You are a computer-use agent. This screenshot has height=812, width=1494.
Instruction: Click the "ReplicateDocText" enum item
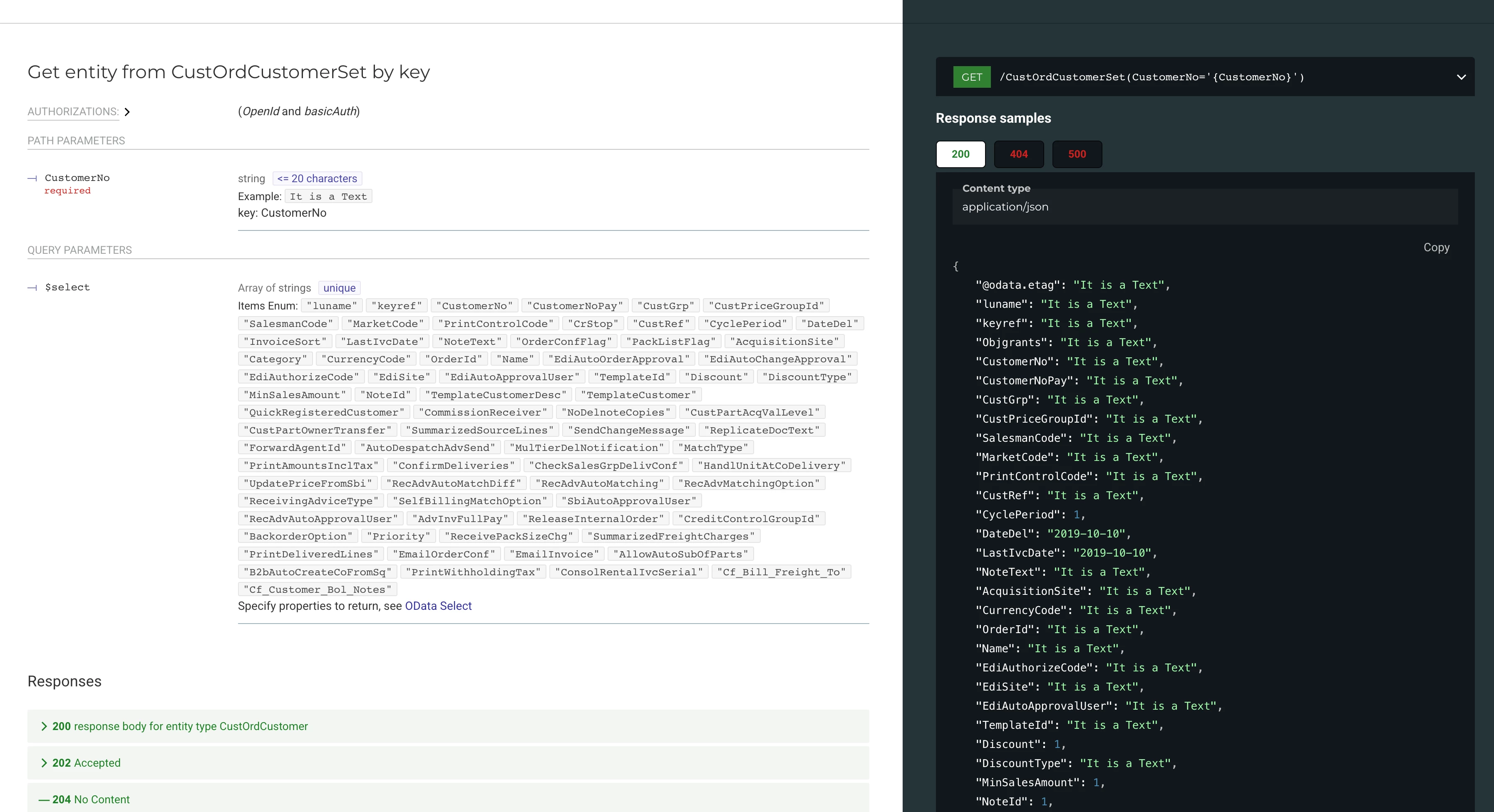pyautogui.click(x=762, y=430)
